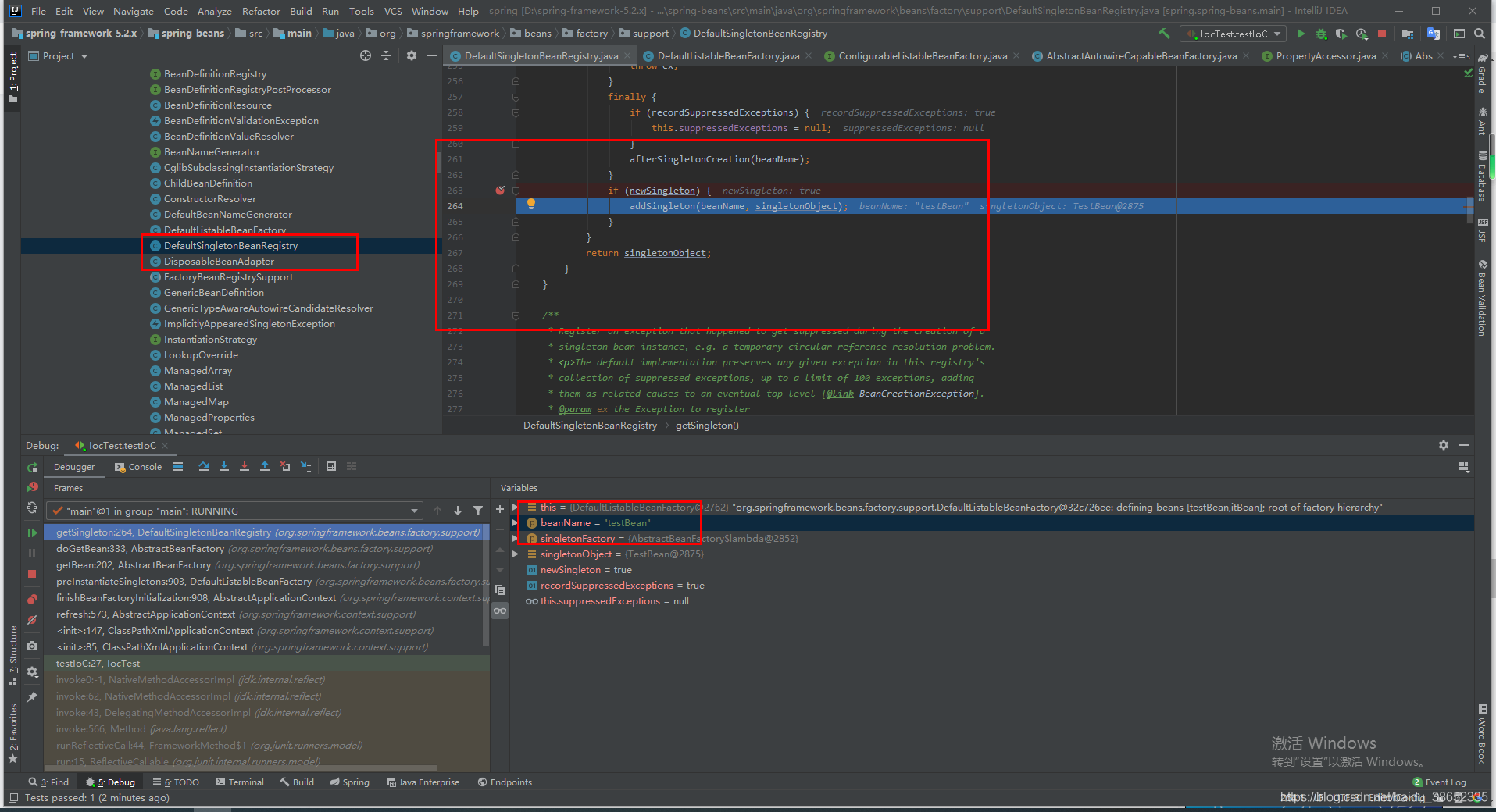Open the Terminal tool window
1496x812 pixels.
240,782
